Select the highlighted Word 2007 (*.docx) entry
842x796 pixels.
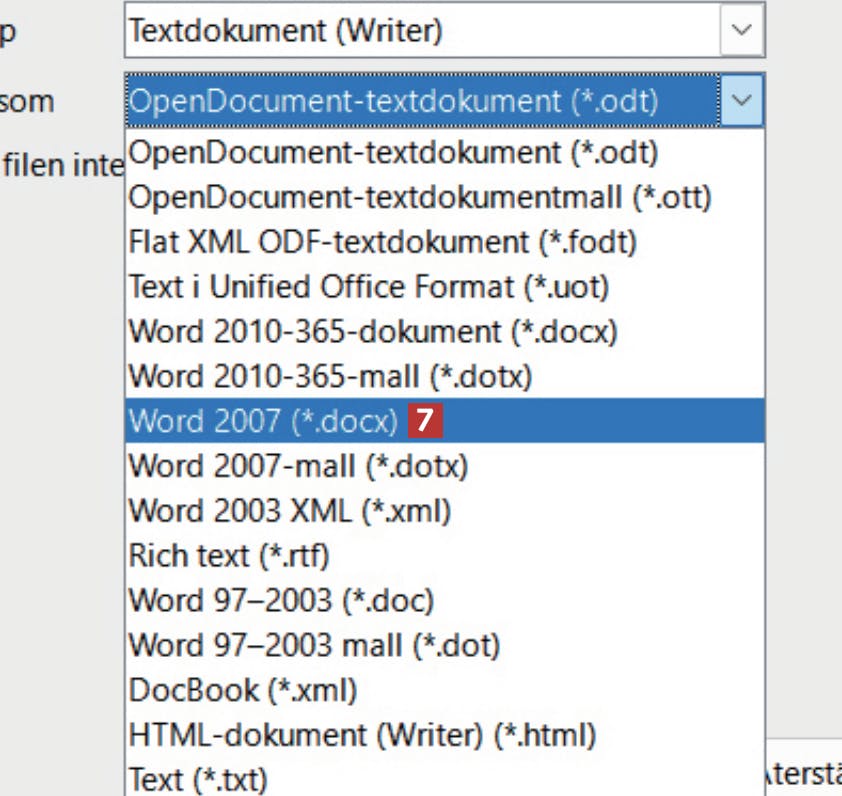click(x=264, y=421)
